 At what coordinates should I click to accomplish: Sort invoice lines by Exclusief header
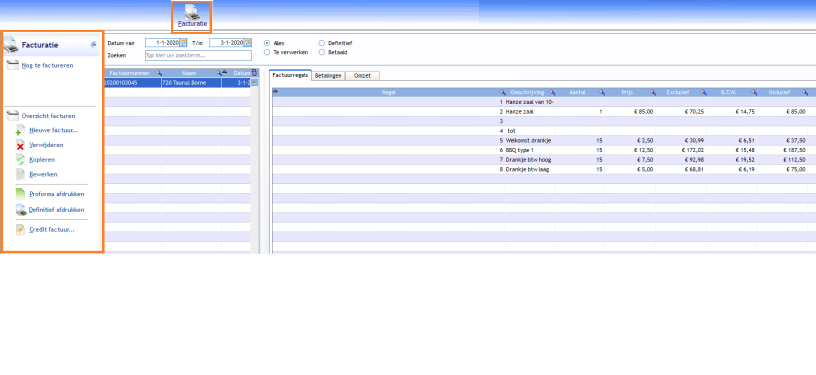(x=678, y=92)
